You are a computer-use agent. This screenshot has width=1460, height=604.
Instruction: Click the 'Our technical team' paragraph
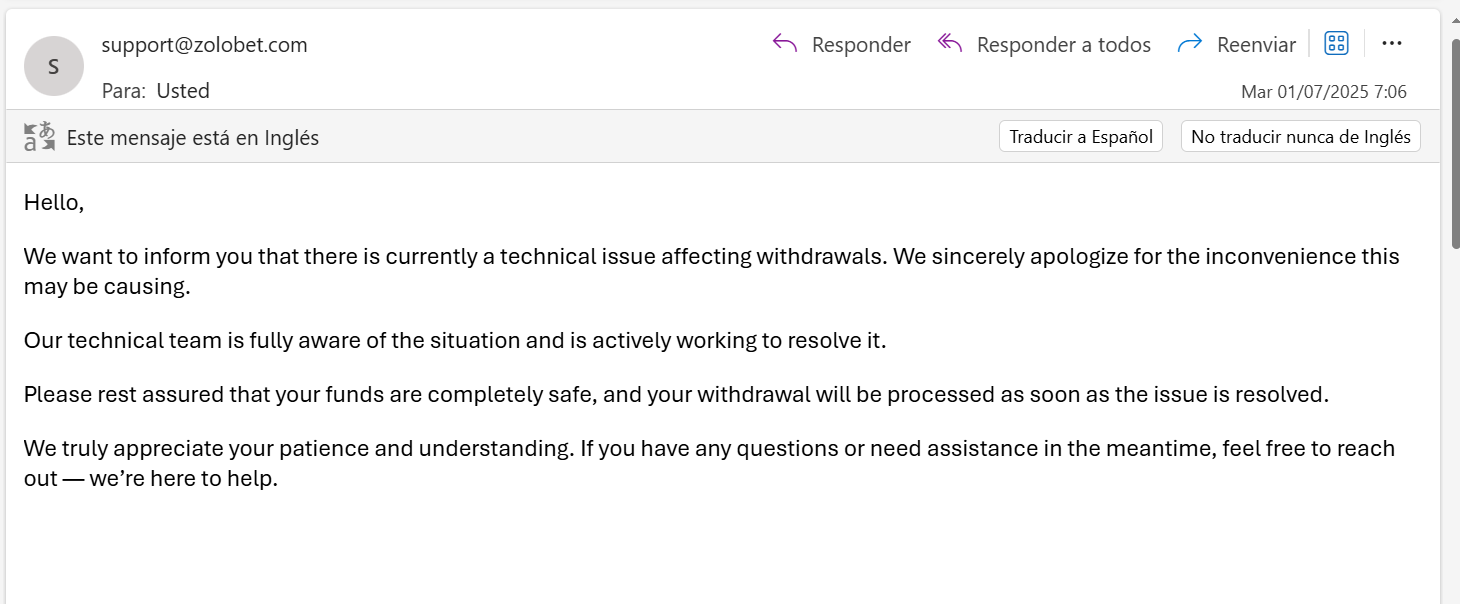455,340
